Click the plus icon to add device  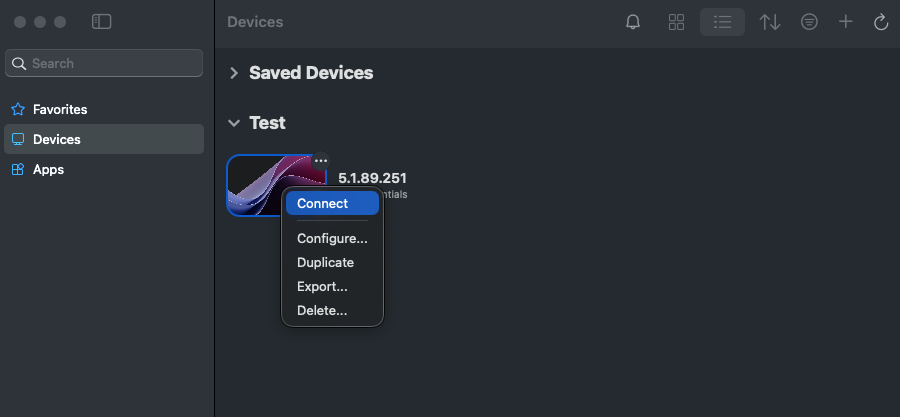pos(846,22)
